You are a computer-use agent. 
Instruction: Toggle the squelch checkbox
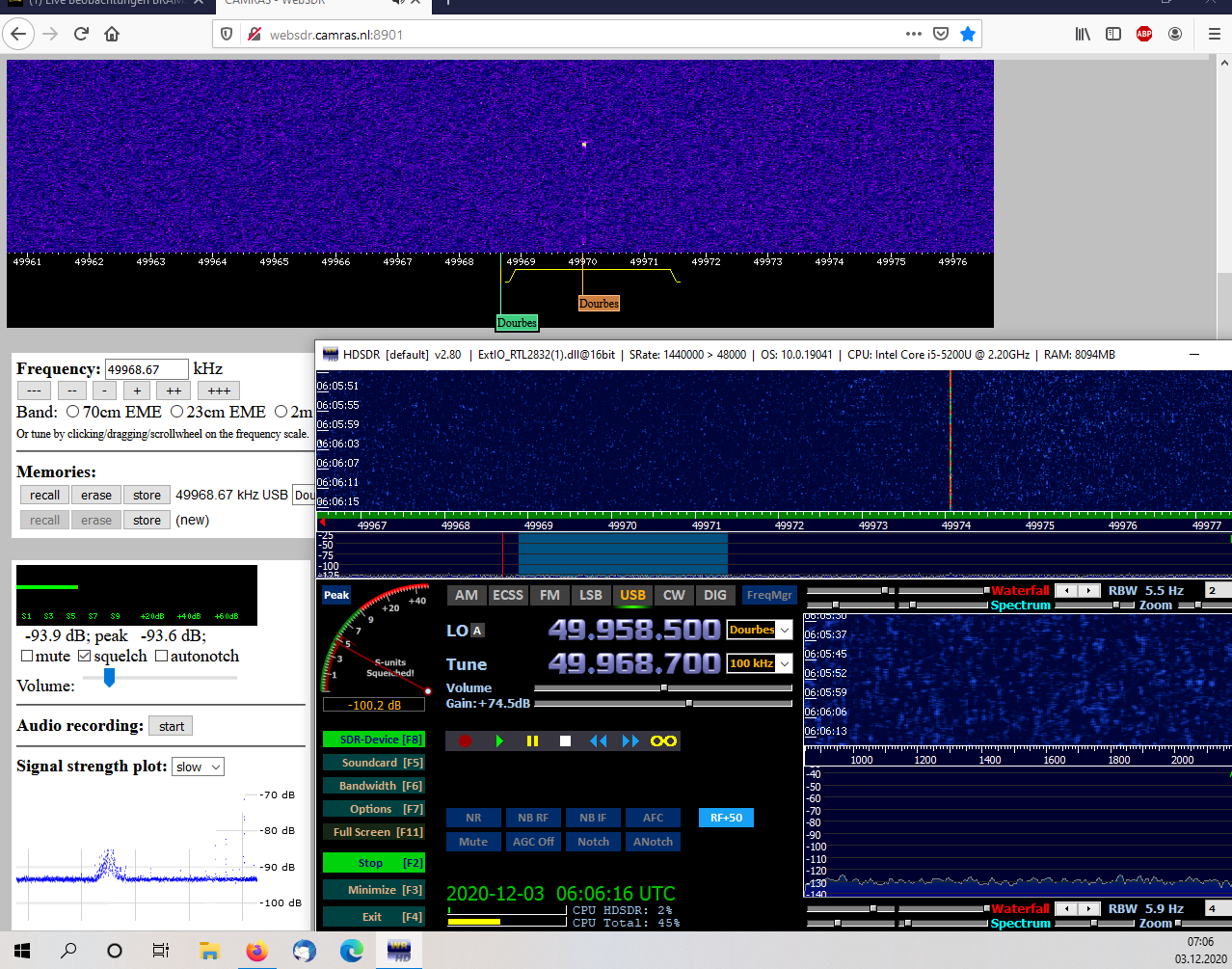tap(85, 656)
